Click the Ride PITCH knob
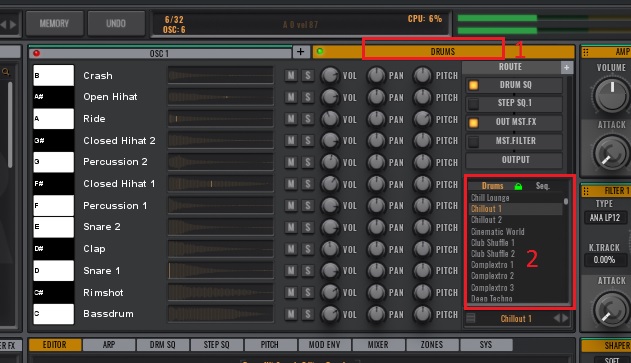 tap(423, 119)
